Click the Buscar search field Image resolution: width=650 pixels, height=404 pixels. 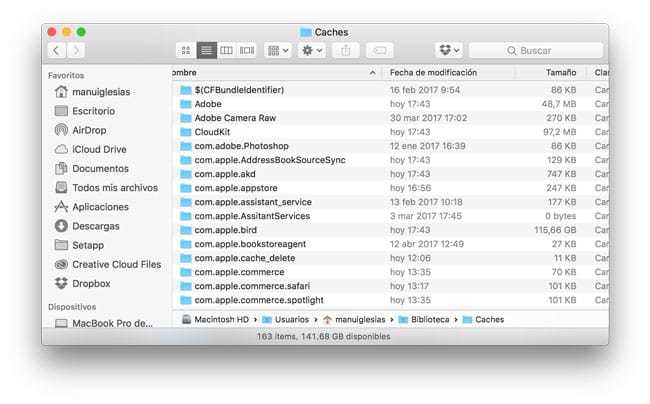coord(536,51)
